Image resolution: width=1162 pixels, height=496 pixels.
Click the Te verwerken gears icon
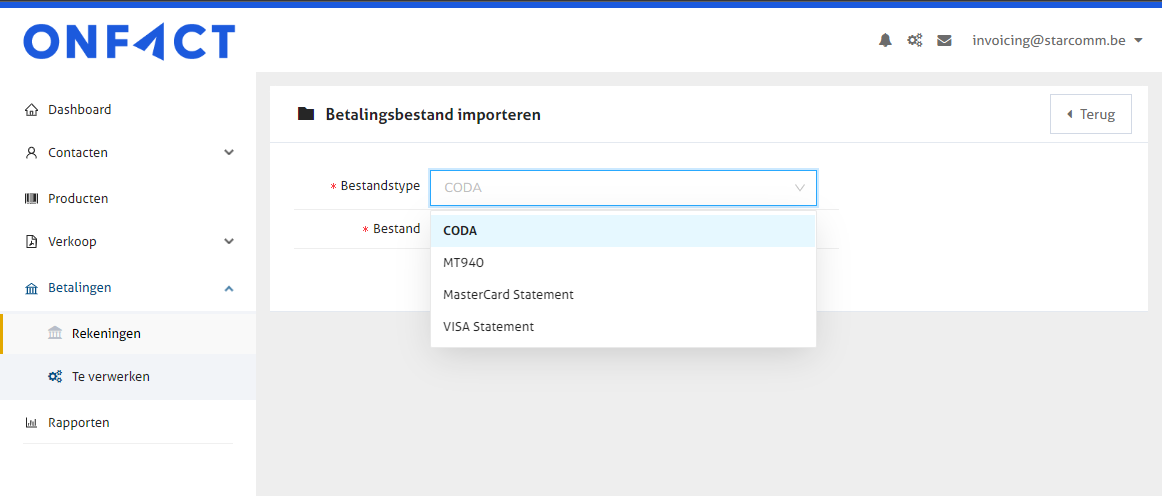coord(55,377)
